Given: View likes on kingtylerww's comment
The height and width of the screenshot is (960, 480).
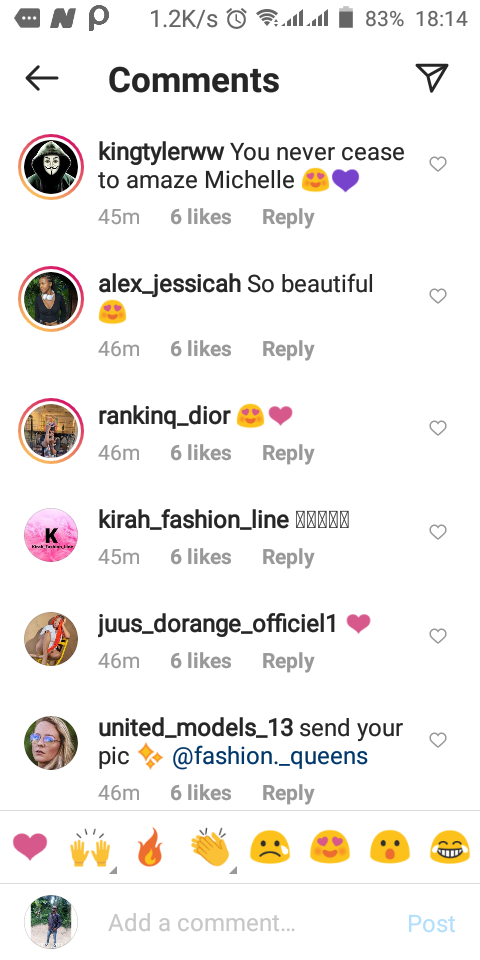Looking at the screenshot, I should pyautogui.click(x=201, y=217).
